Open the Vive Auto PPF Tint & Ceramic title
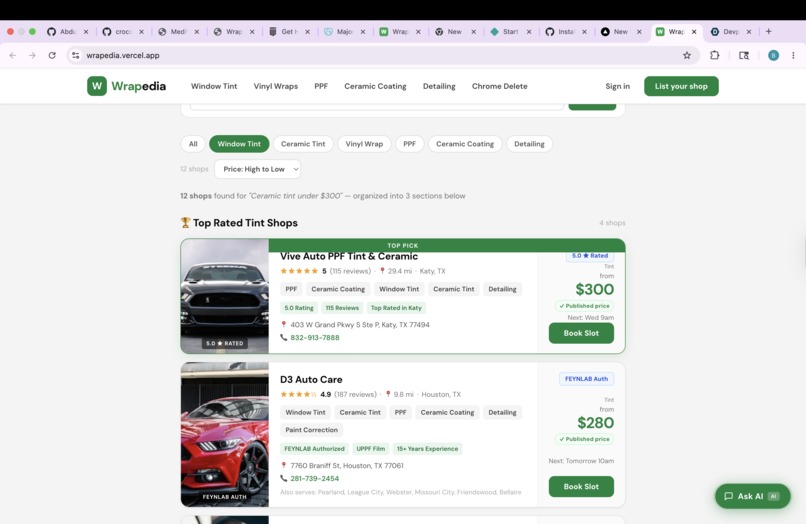 [349, 256]
